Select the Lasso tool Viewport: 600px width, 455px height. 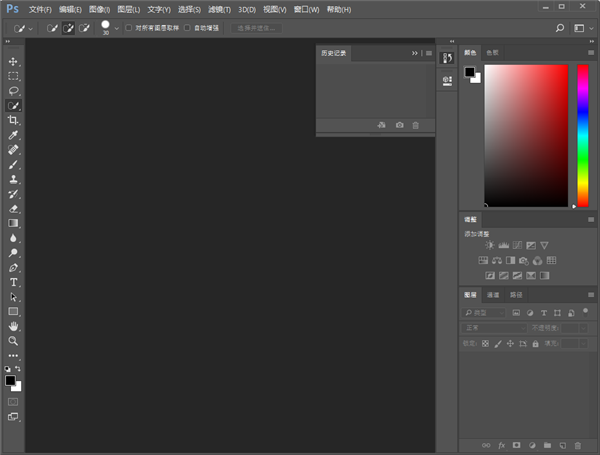coord(14,90)
